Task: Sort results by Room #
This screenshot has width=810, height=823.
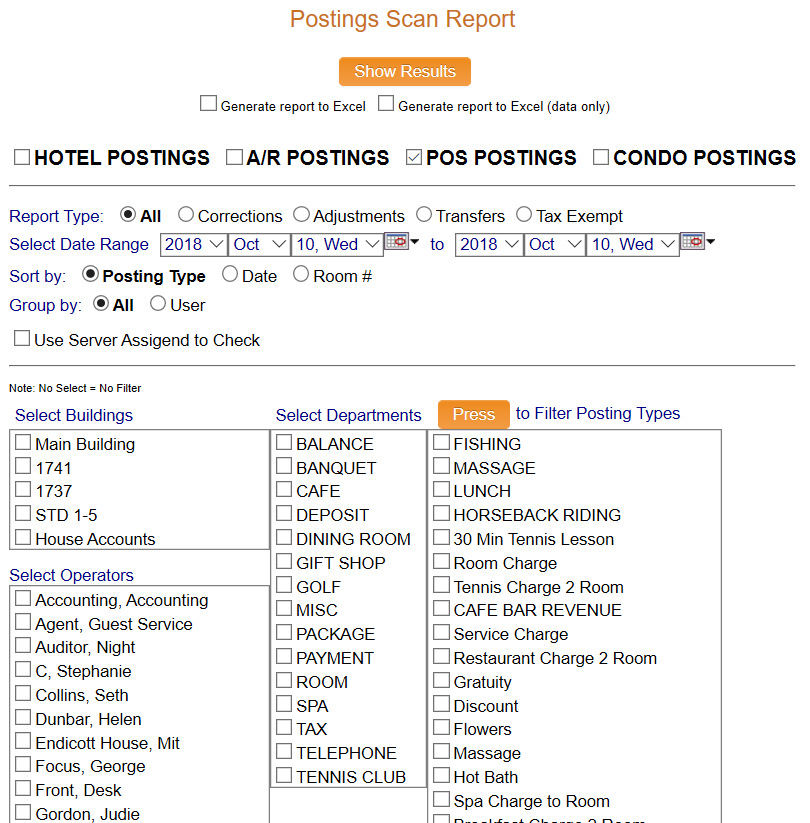Action: [301, 276]
